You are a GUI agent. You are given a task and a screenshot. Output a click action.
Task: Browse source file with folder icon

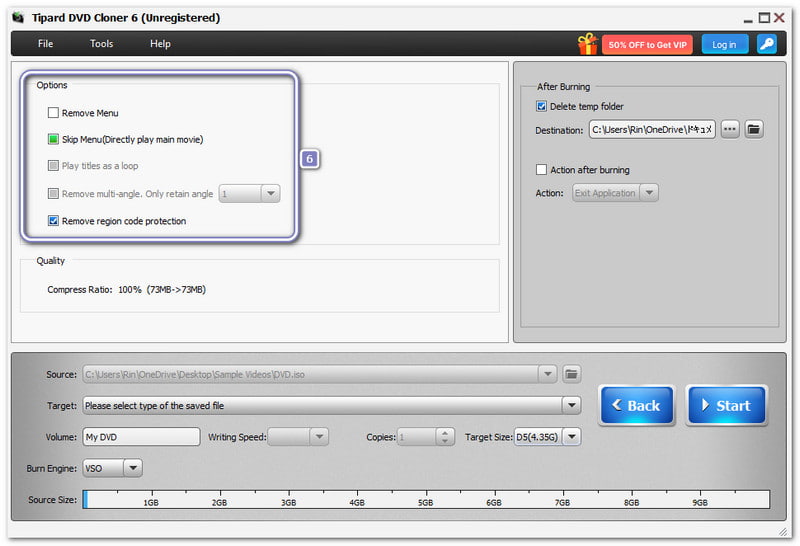571,374
